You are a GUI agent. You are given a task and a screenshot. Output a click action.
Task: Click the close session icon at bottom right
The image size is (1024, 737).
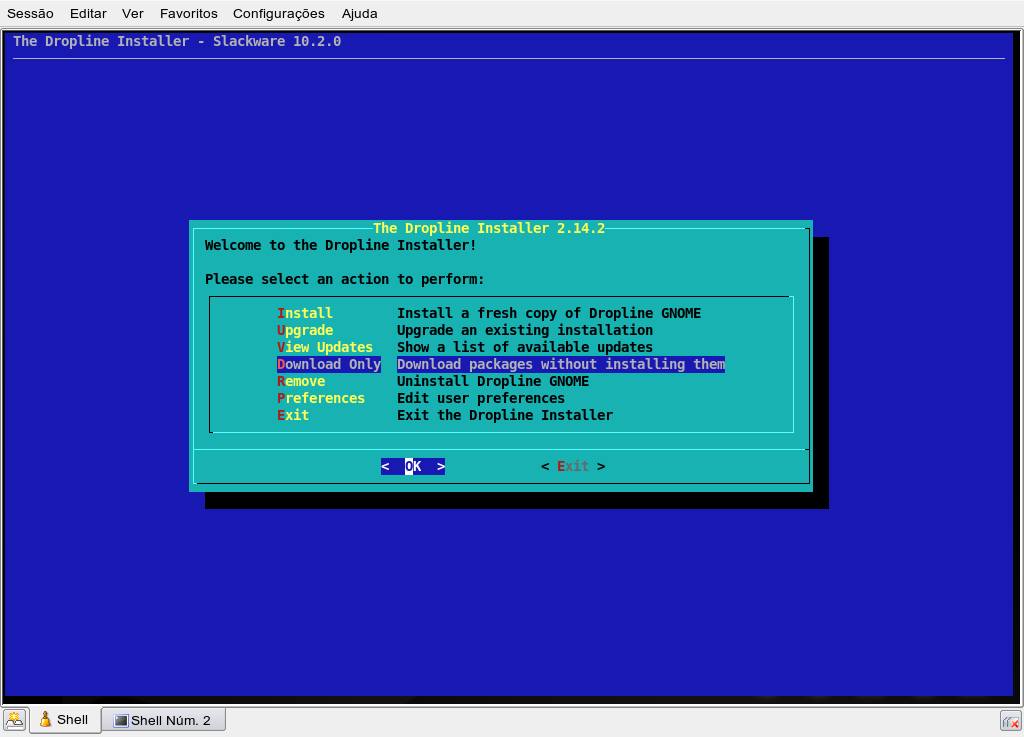pos(1010,721)
